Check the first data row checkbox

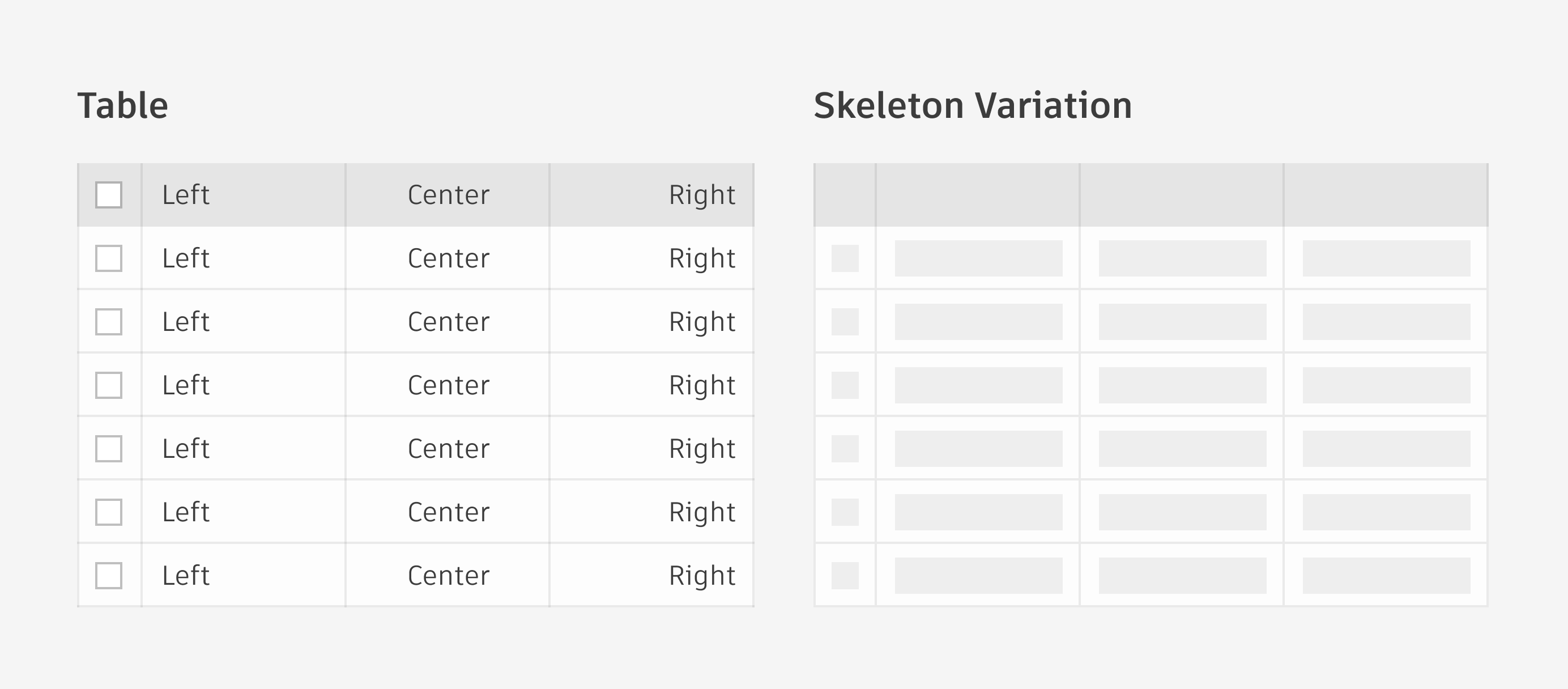click(108, 258)
